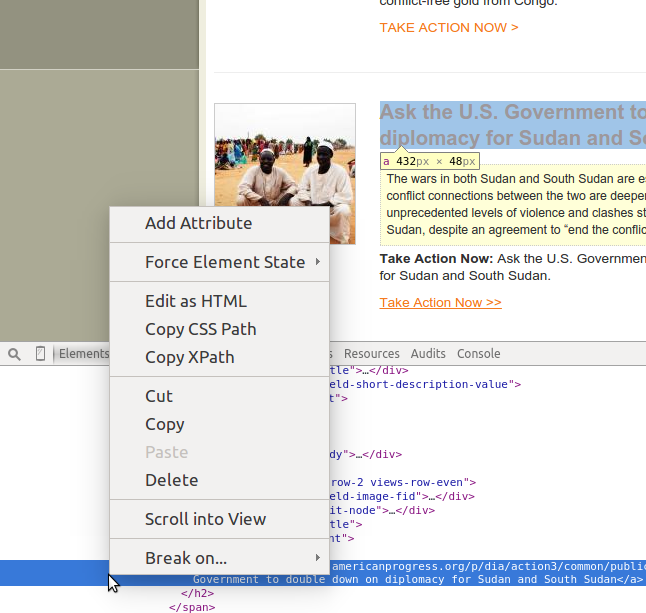Toggle the device mode phone icon

point(40,353)
